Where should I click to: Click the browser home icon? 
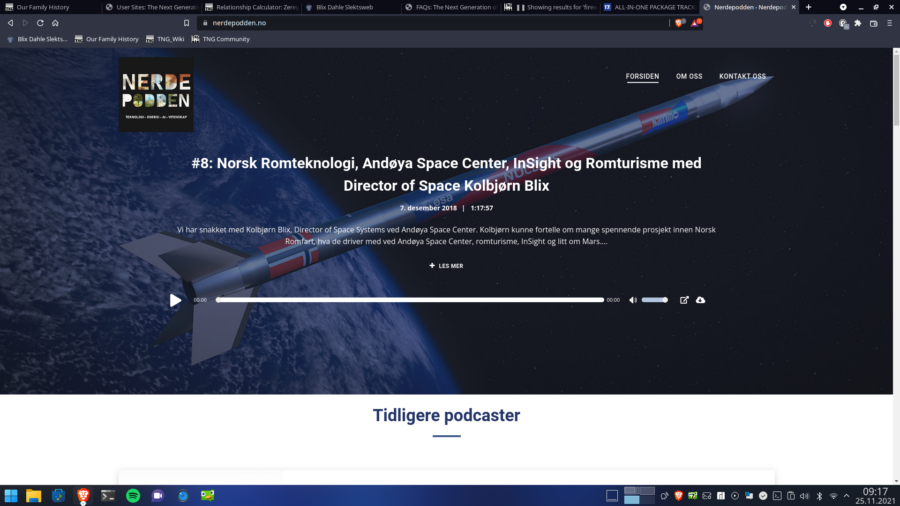point(55,23)
